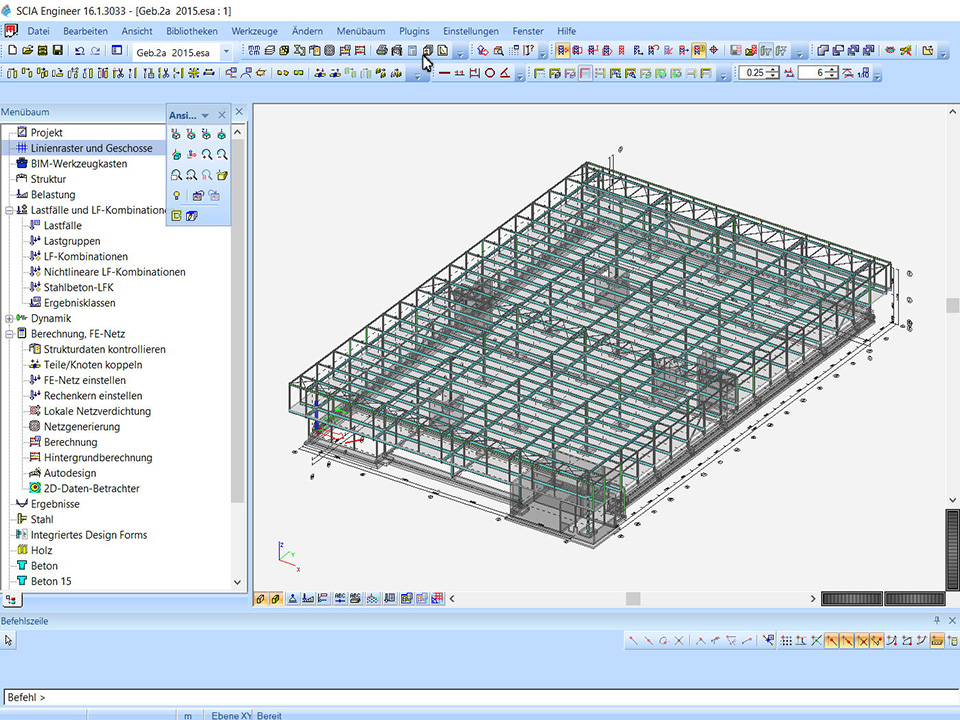Open the project file dropdown Geb.2a 2015.esa
Image resolution: width=960 pixels, height=720 pixels.
(x=226, y=50)
